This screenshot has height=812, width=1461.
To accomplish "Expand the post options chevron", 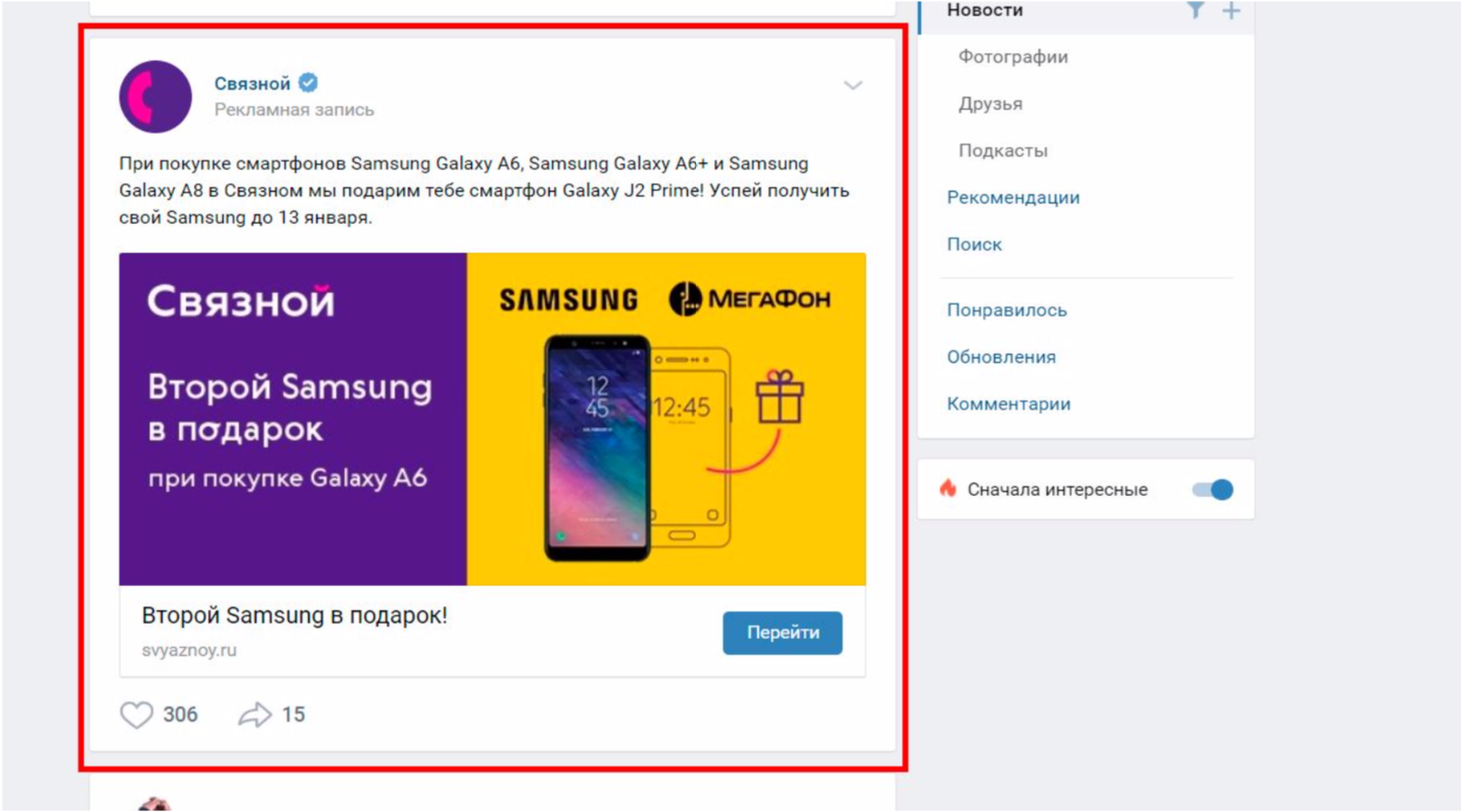I will (853, 86).
